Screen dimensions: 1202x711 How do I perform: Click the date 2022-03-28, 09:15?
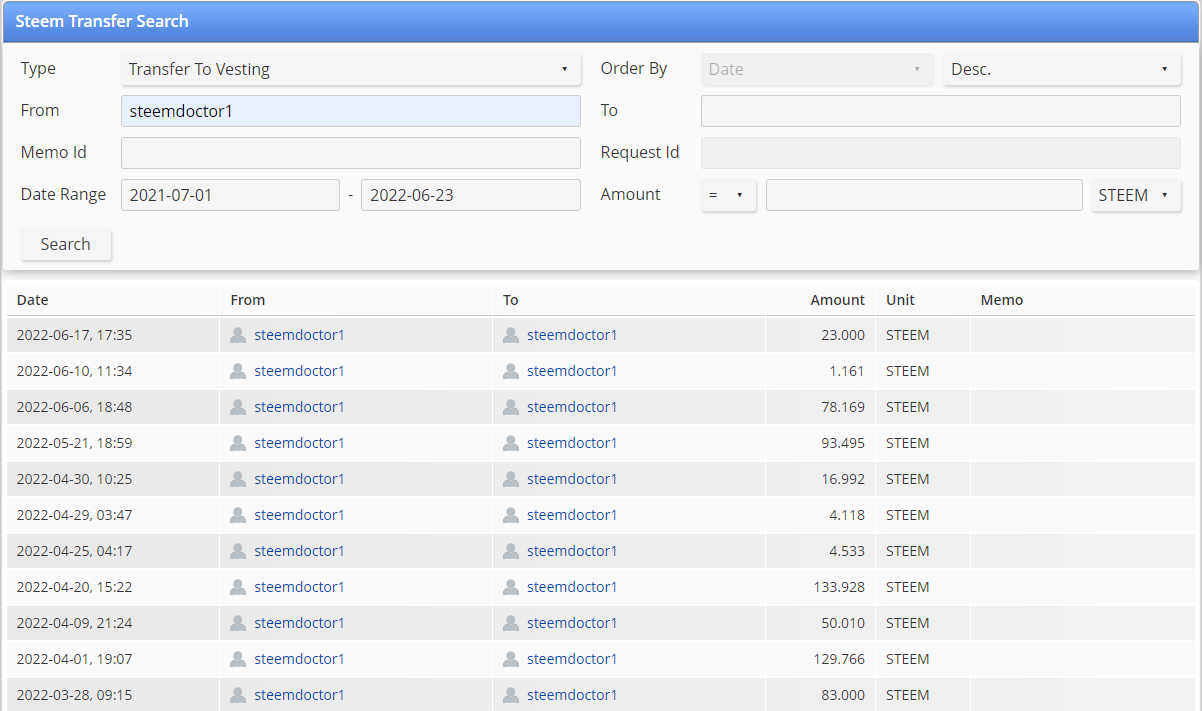[x=74, y=695]
